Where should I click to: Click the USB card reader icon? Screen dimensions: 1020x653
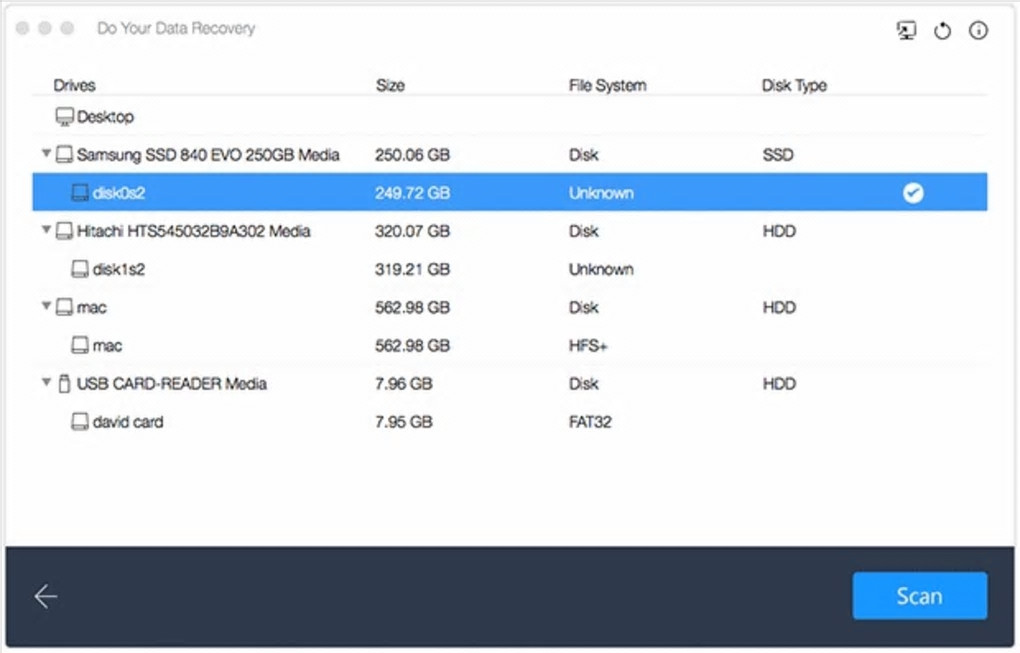coord(64,384)
